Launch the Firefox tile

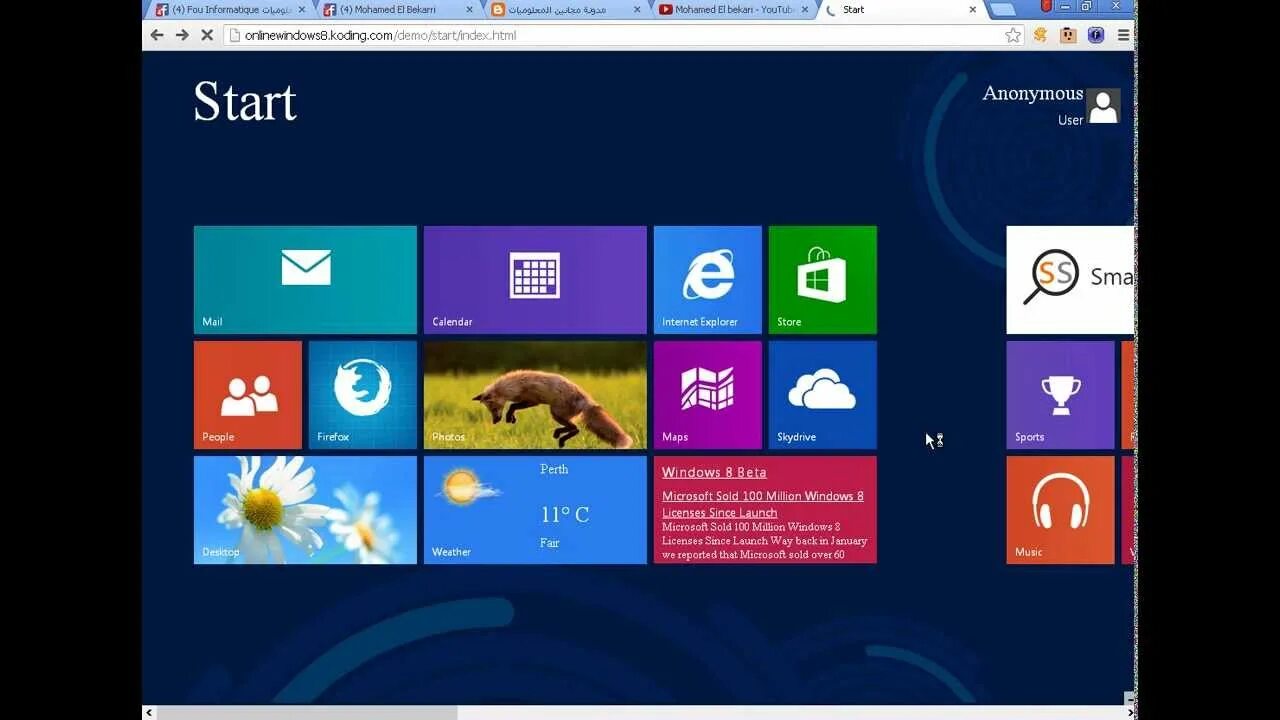(363, 395)
